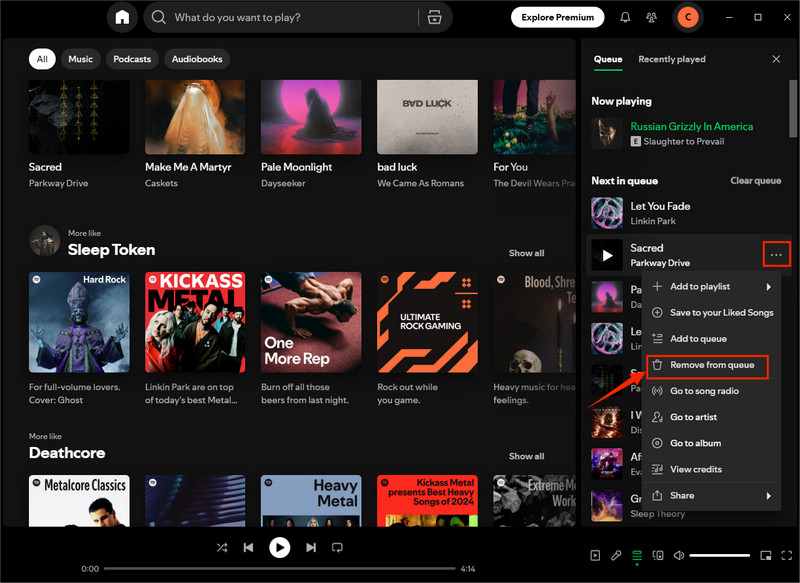Open the Ultimate Rock Gaming playlist card
The height and width of the screenshot is (583, 800).
[427, 339]
